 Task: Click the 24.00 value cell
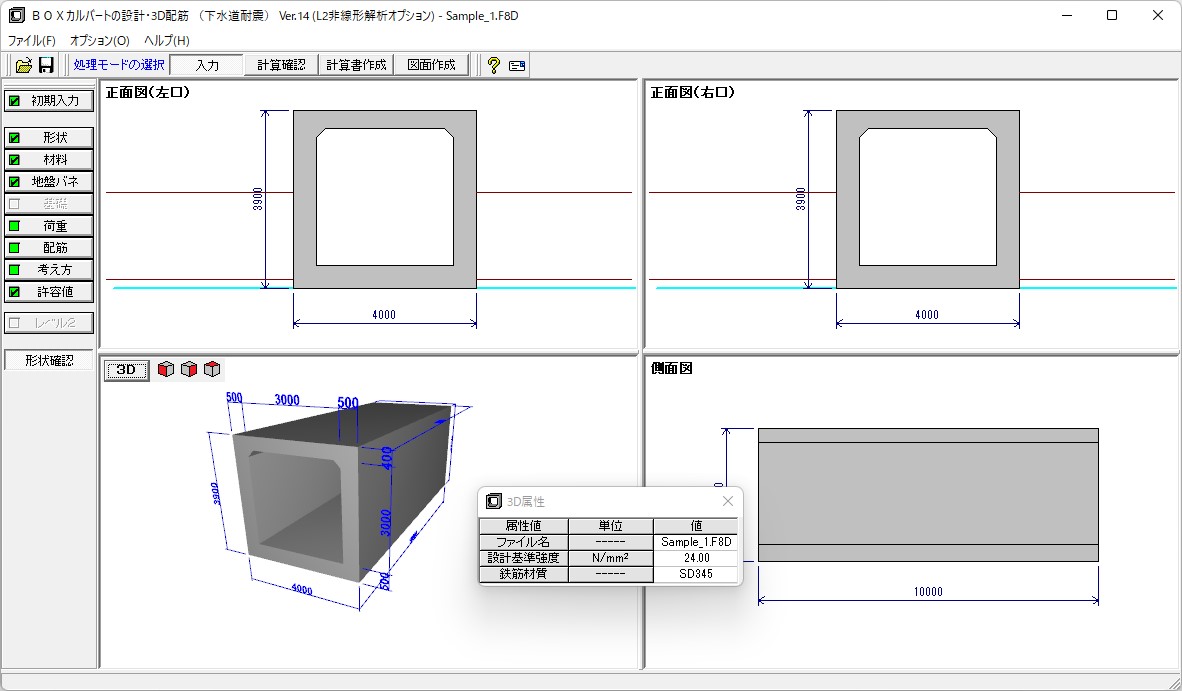point(696,558)
